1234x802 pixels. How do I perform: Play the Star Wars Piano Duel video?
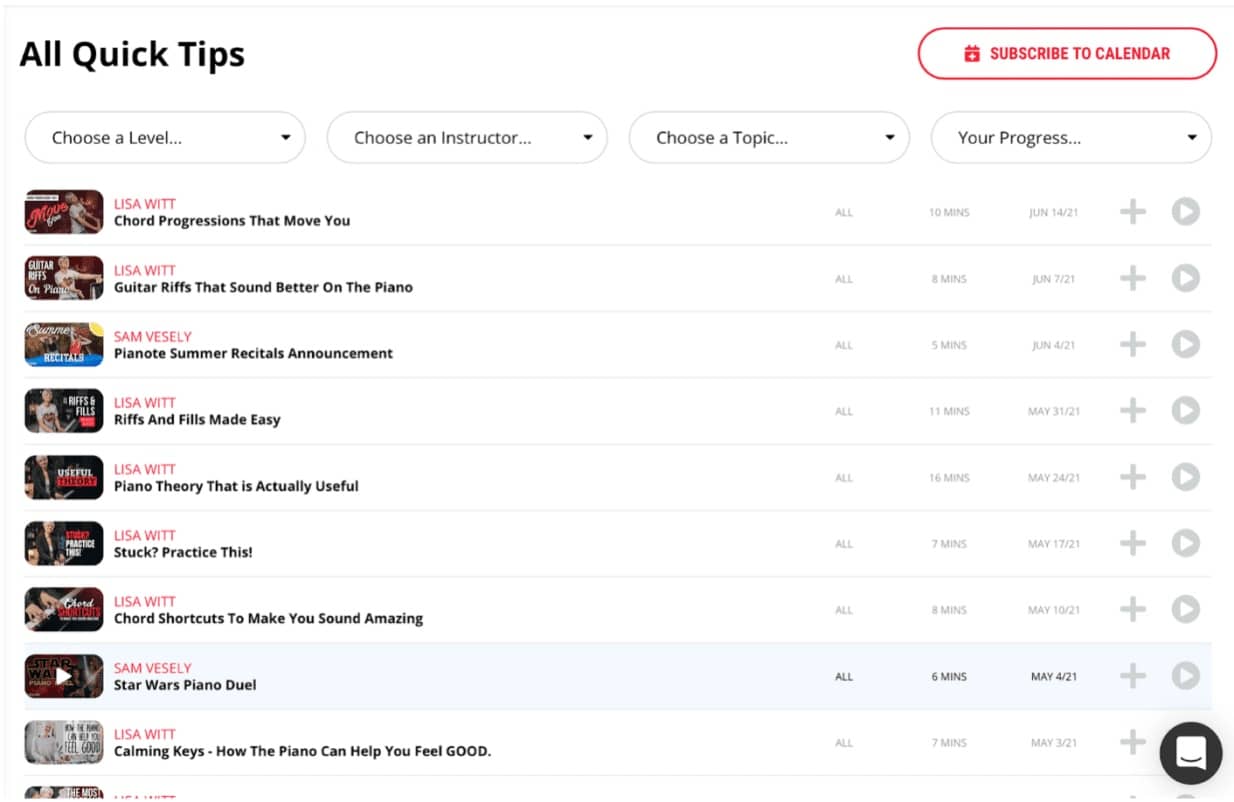1185,676
